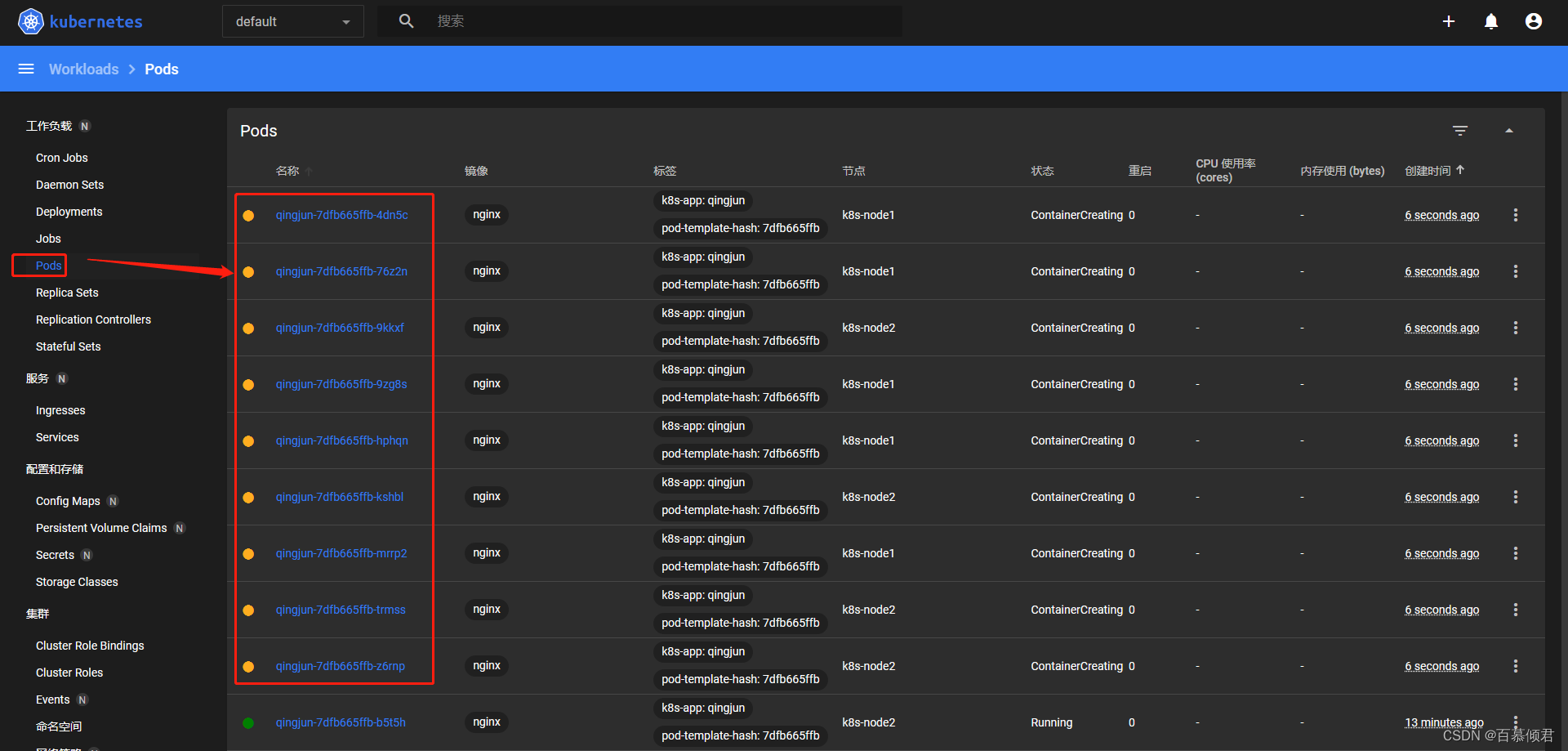
Task: Open Cluster Roles in sidebar
Action: [x=69, y=673]
